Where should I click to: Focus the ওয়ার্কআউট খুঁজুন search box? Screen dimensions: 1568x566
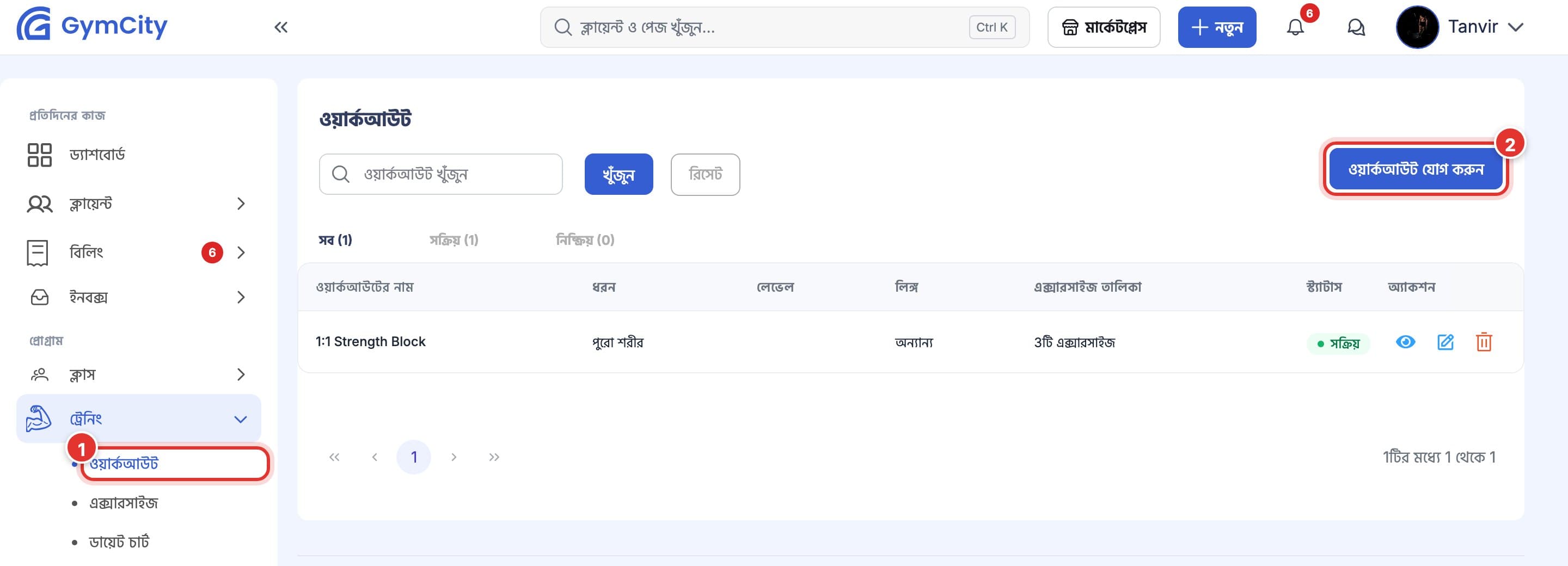pyautogui.click(x=440, y=174)
